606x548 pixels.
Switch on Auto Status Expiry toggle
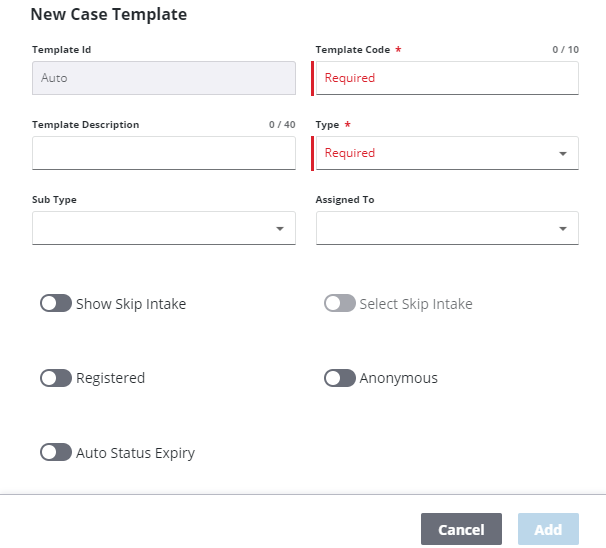56,453
